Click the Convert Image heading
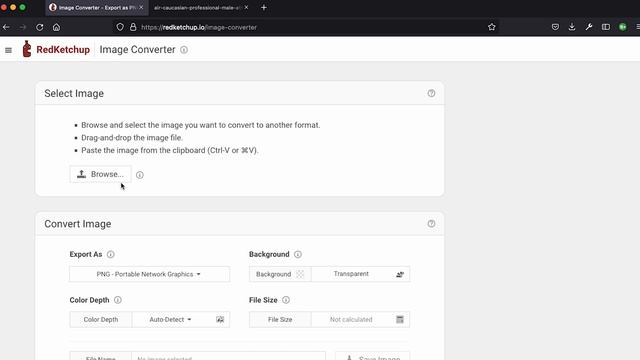 point(78,224)
